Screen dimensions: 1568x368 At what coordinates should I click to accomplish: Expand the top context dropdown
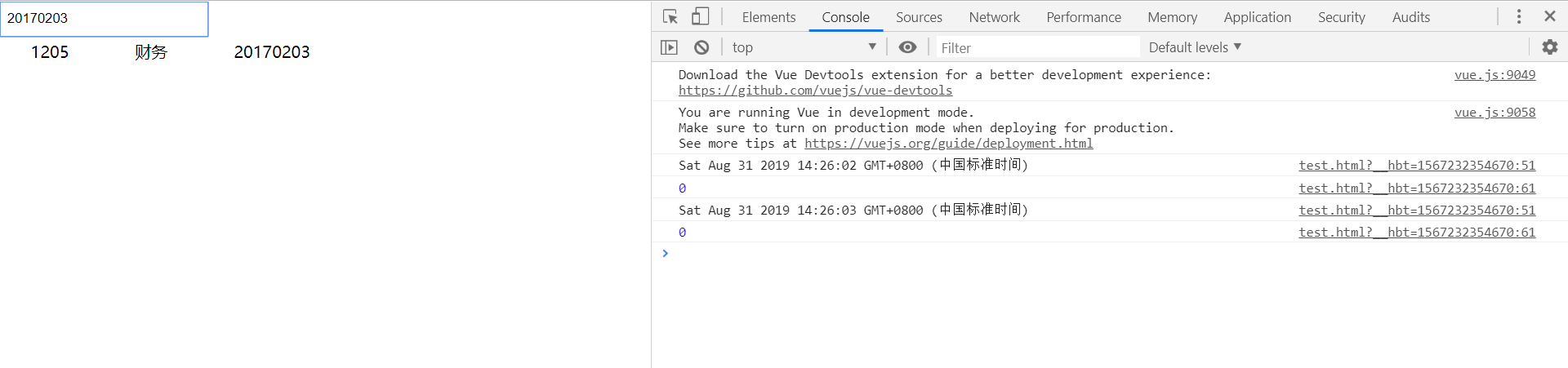tap(804, 47)
